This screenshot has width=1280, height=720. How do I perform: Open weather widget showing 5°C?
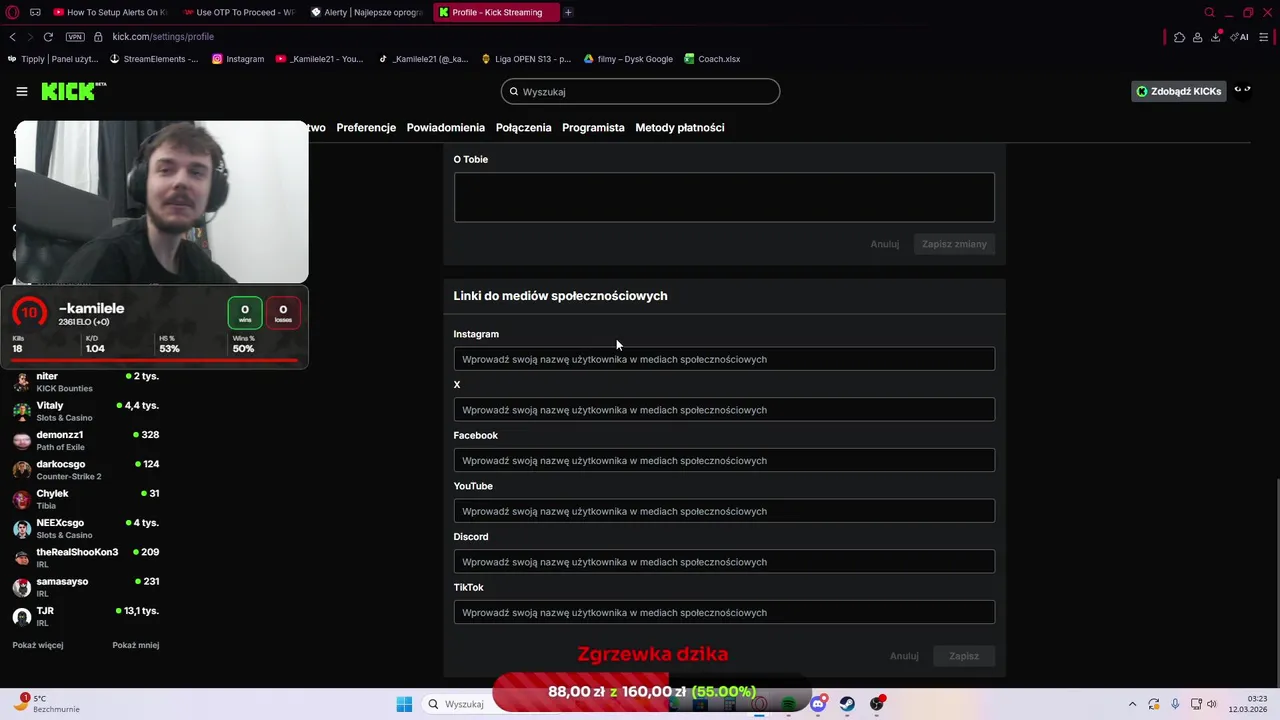coord(45,704)
